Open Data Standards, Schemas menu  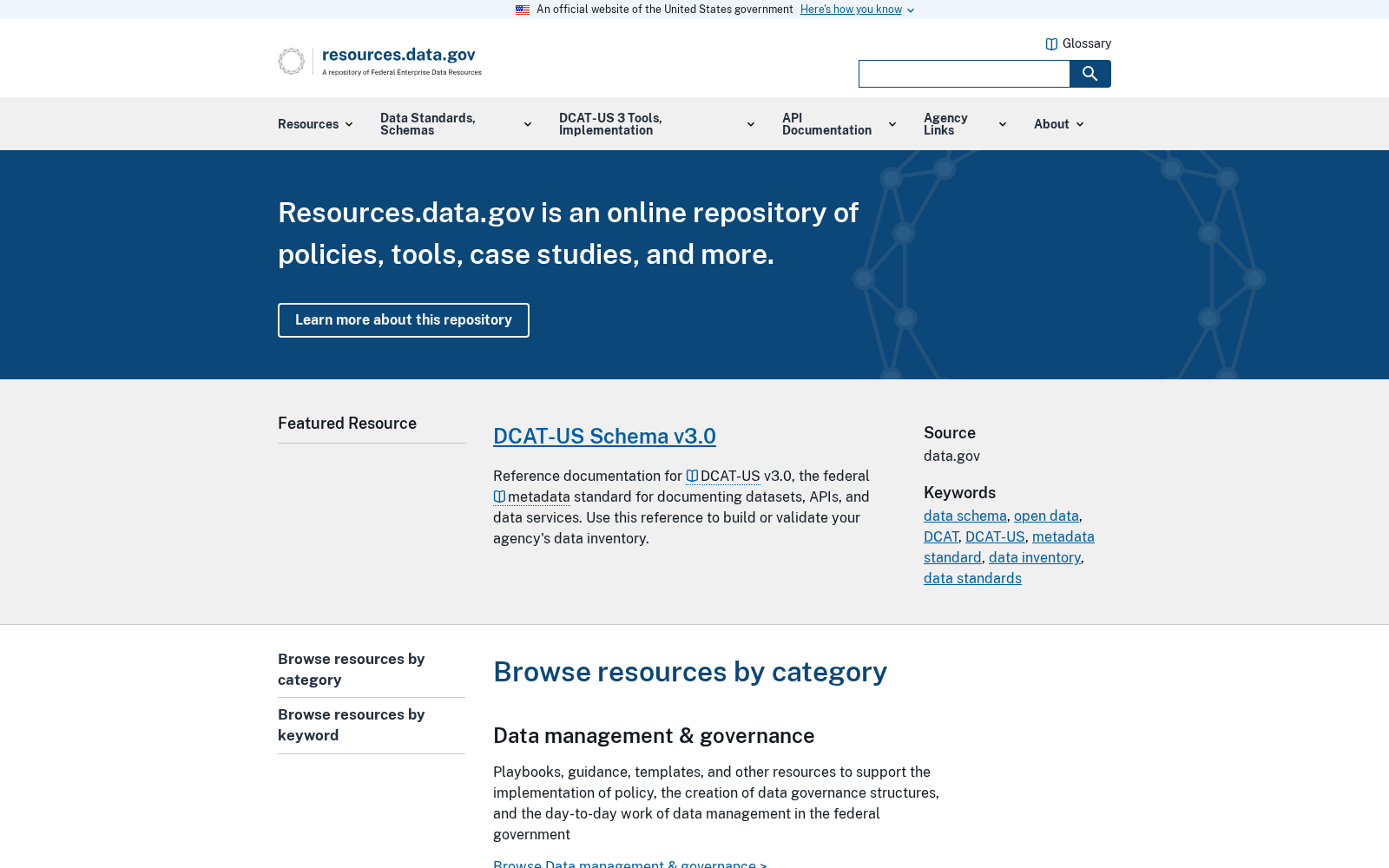point(456,124)
